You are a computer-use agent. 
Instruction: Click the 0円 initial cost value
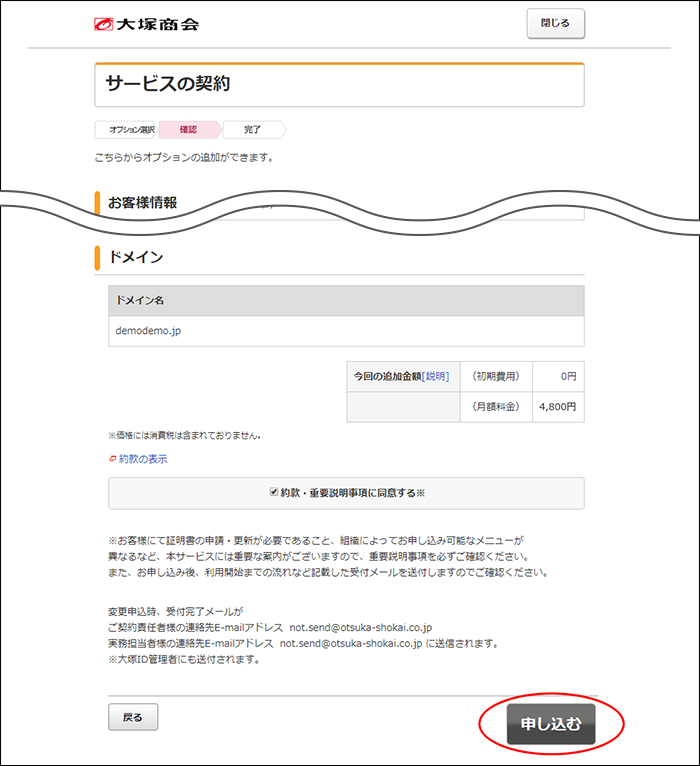click(569, 376)
